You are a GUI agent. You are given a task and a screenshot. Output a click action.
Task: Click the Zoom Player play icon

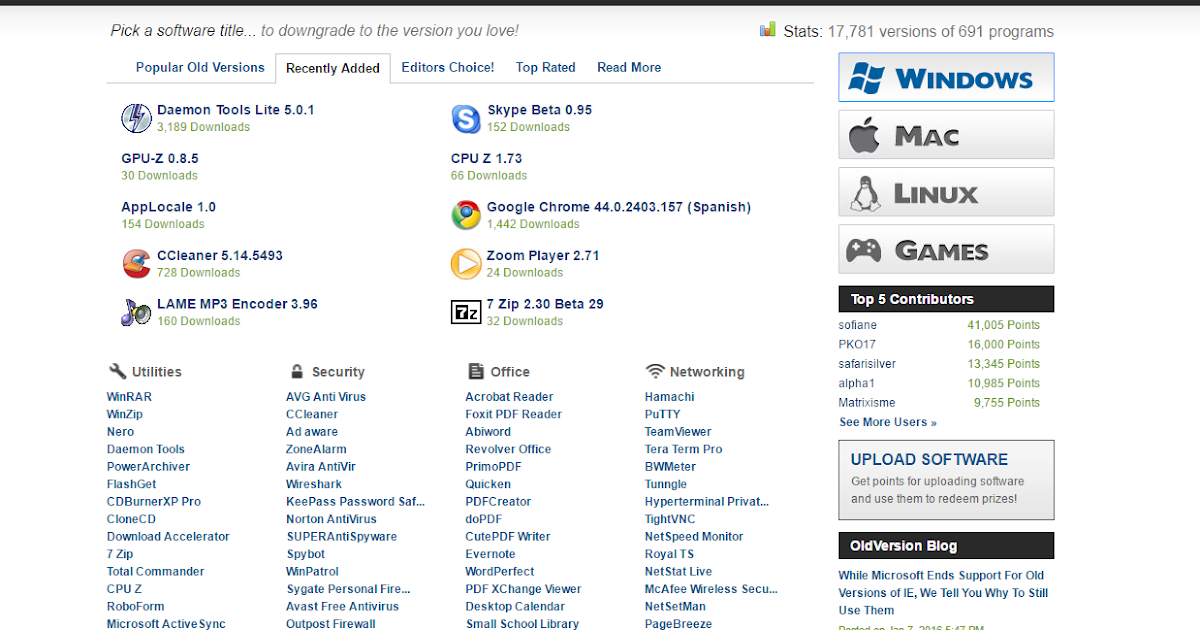(466, 264)
